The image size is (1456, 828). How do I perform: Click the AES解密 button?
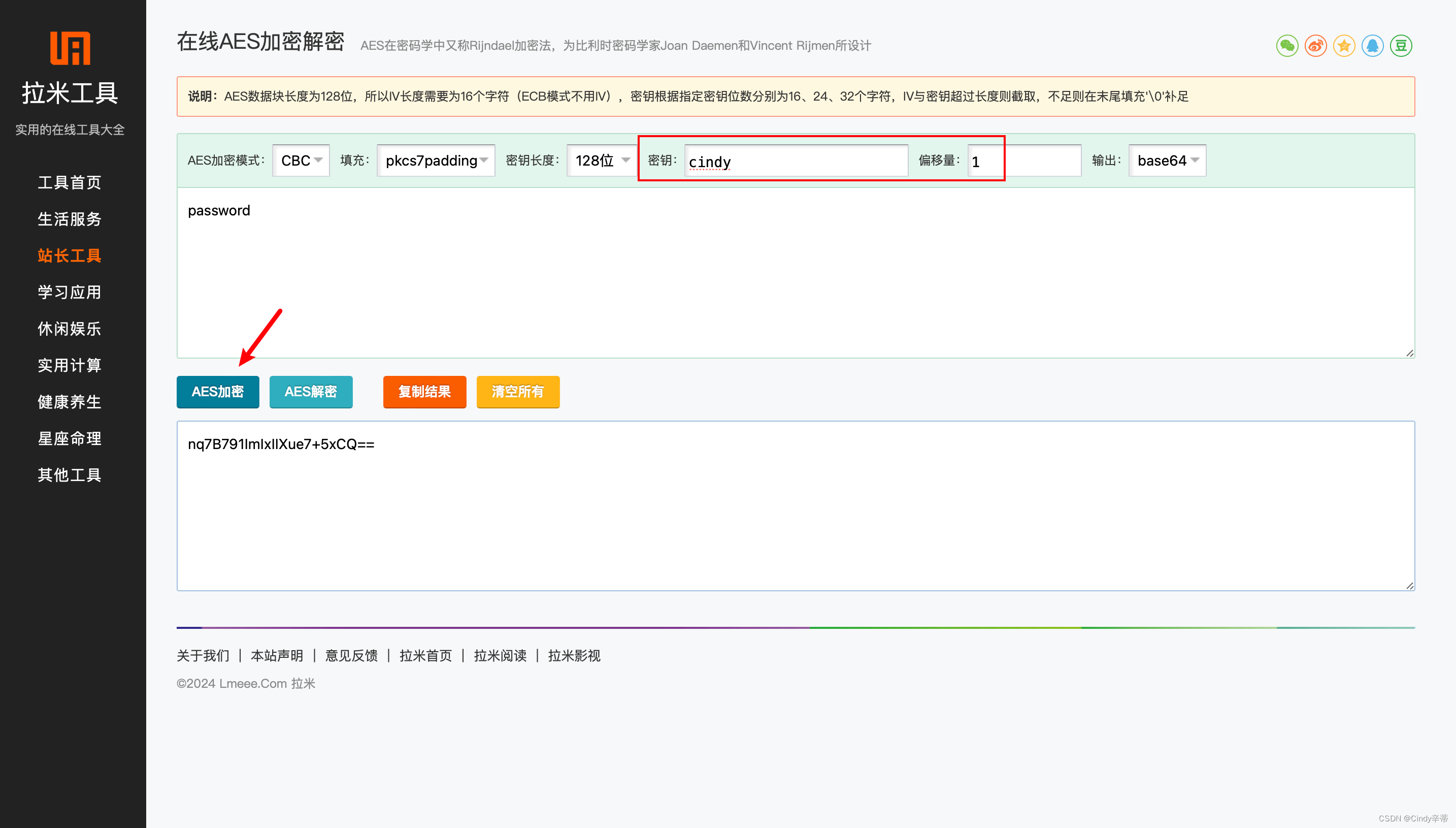click(311, 391)
